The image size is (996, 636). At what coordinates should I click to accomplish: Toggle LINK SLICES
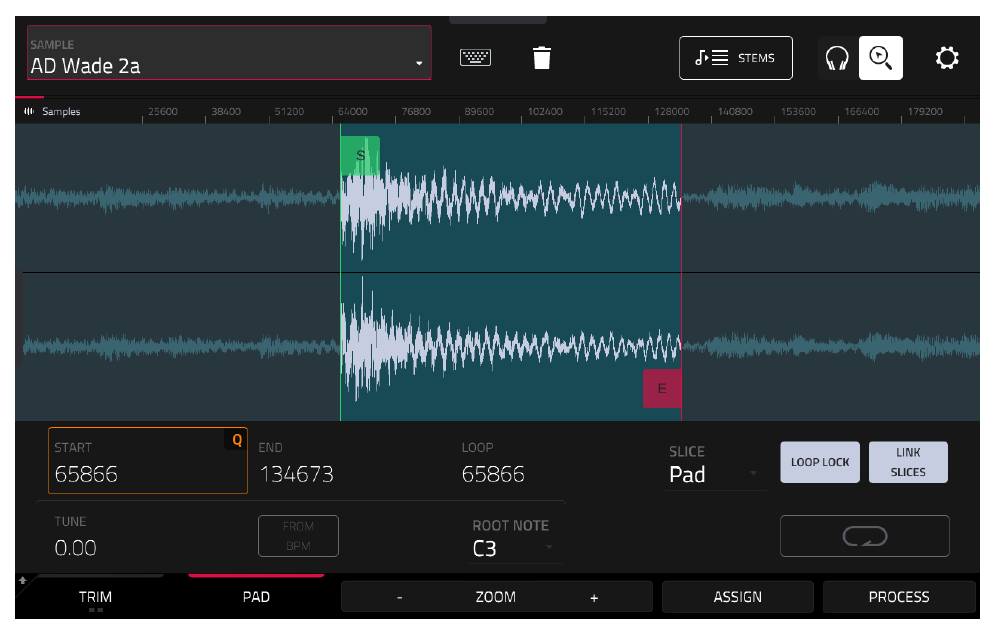tap(908, 463)
